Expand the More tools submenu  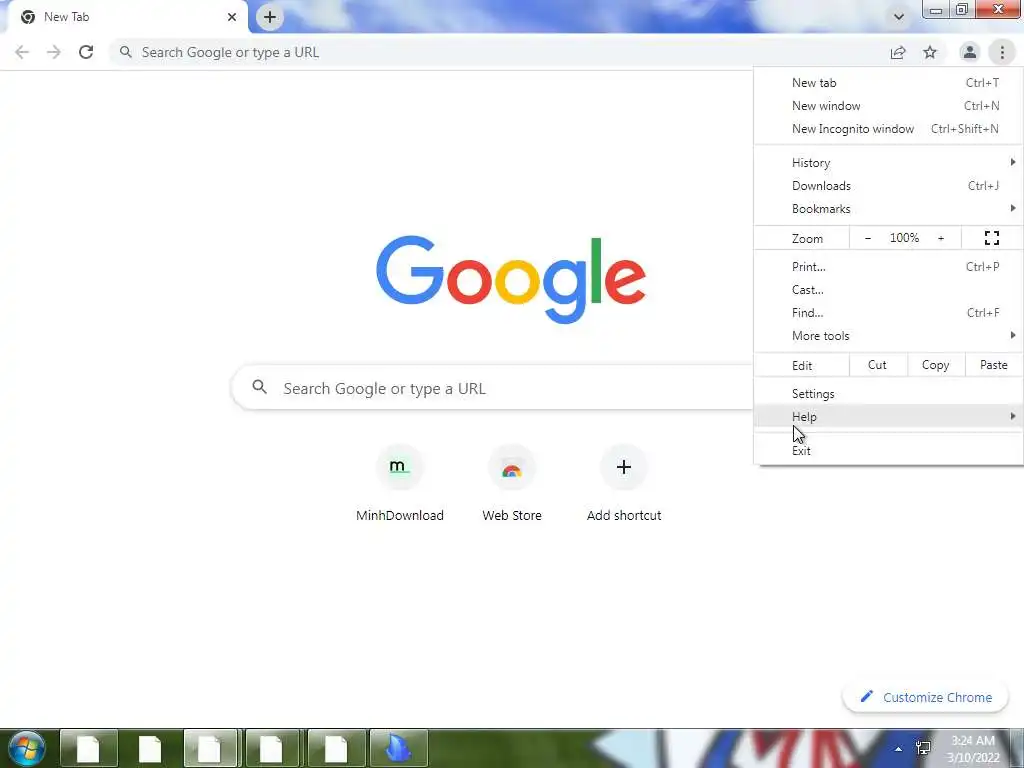pyautogui.click(x=888, y=336)
